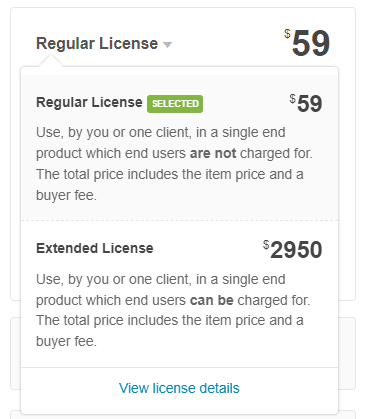Click the $59 price inside Regular option
Image resolution: width=367 pixels, height=419 pixels.
(306, 103)
